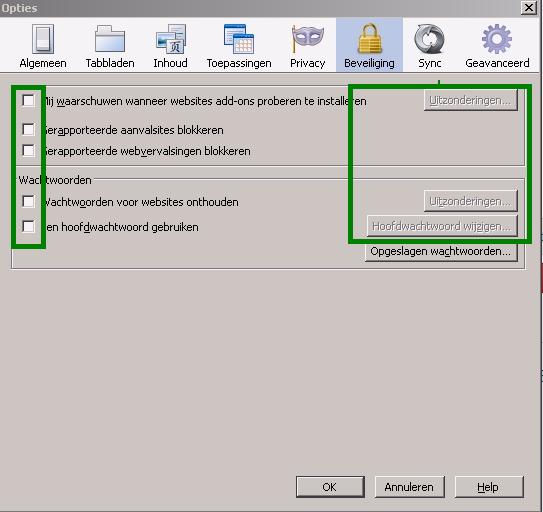
Task: Open the Help button
Action: pos(489,487)
